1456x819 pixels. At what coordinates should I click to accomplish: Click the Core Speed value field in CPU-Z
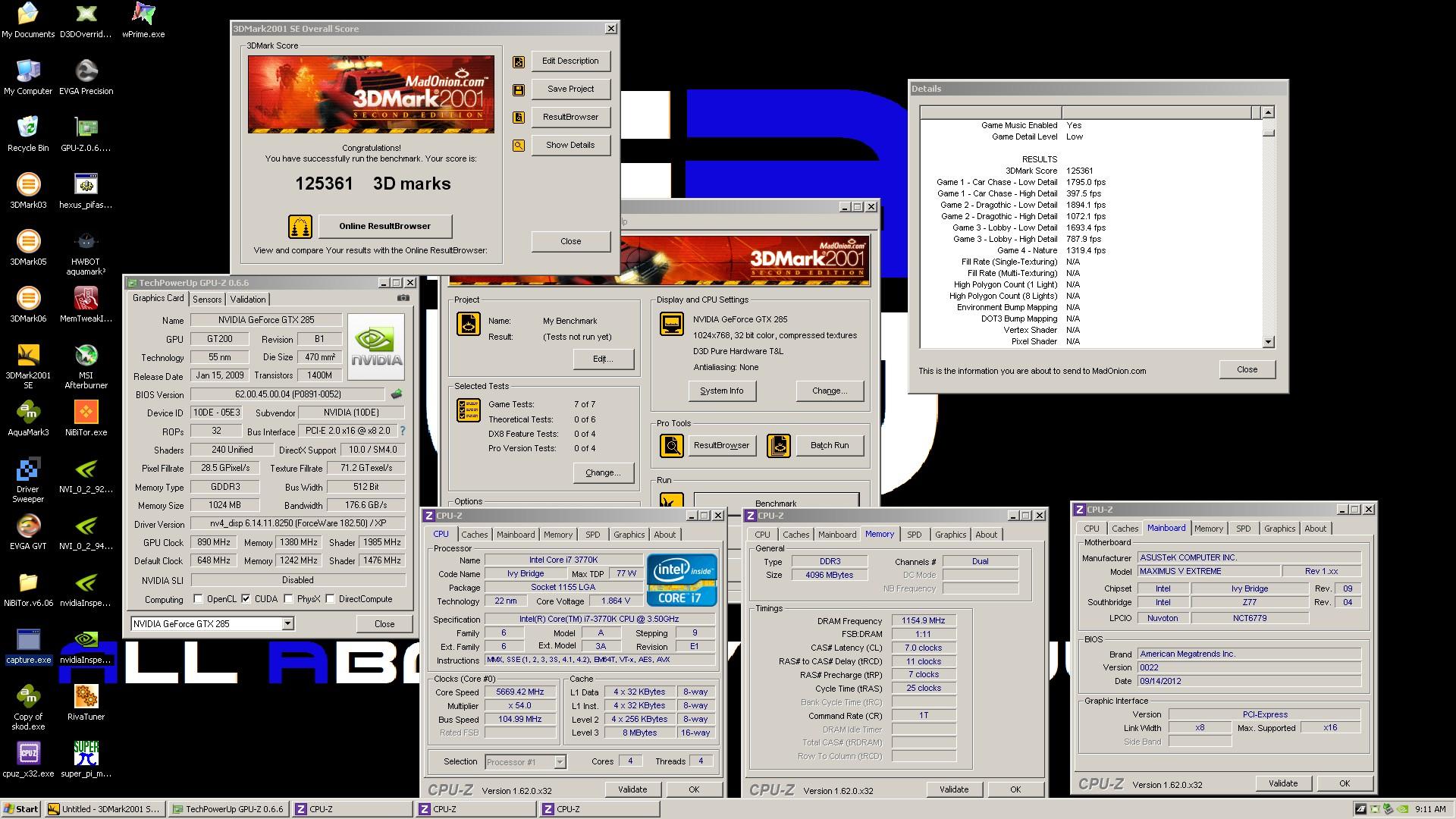click(x=520, y=692)
